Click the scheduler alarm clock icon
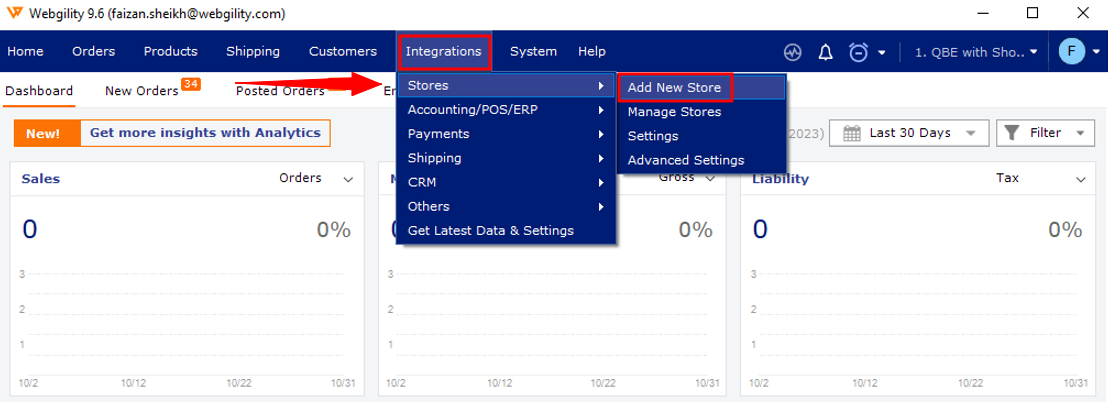The image size is (1108, 402). click(x=859, y=52)
